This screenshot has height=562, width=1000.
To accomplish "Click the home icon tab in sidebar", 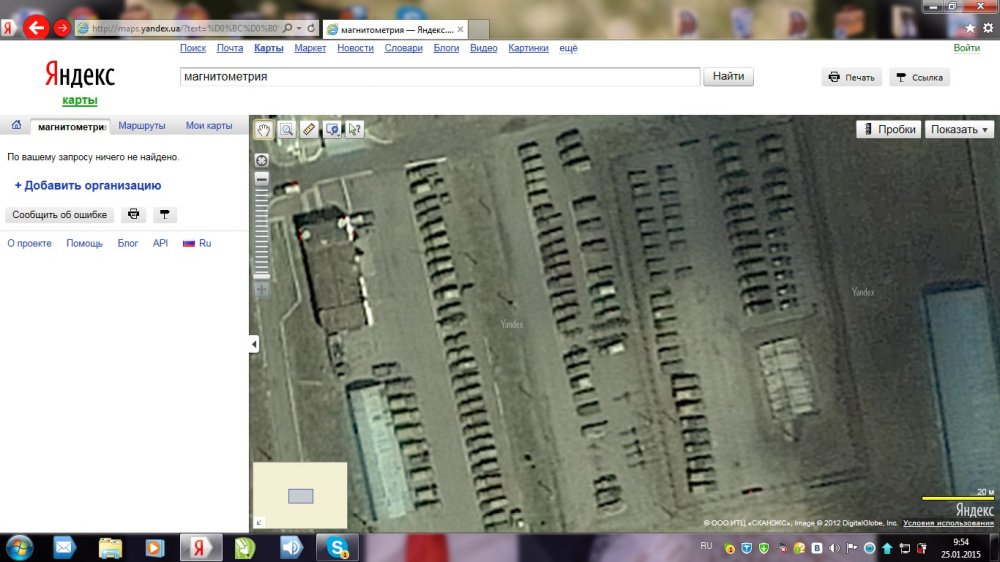I will (16, 126).
